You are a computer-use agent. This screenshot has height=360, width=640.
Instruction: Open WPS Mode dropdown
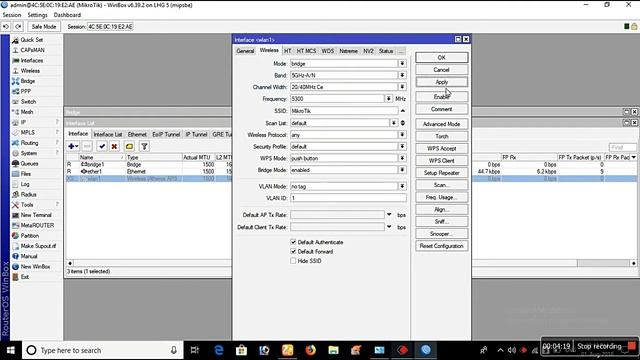coord(402,158)
